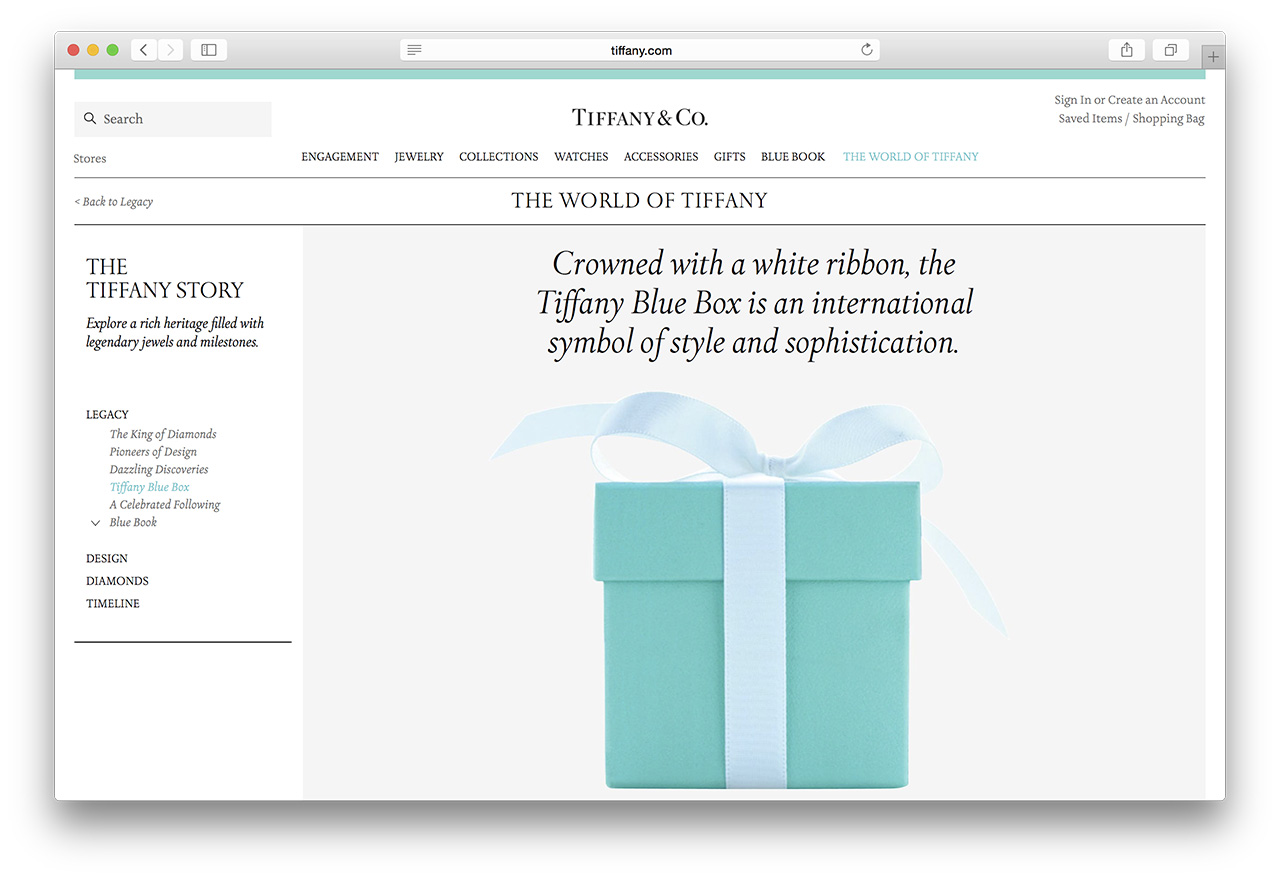Click the Safari back arrow button
Viewport: 1280px width, 879px height.
[x=144, y=50]
